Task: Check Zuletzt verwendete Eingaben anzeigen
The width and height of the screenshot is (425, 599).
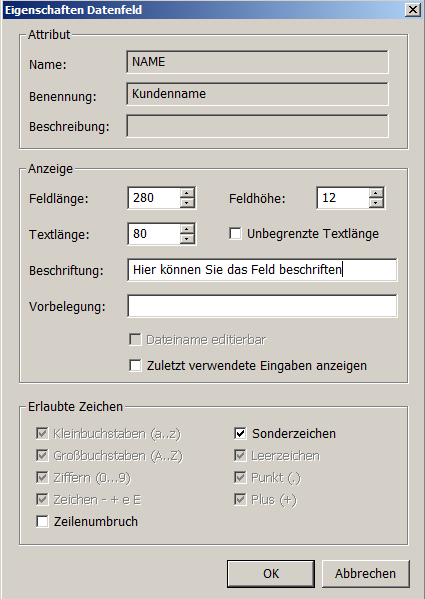Action: coord(135,365)
